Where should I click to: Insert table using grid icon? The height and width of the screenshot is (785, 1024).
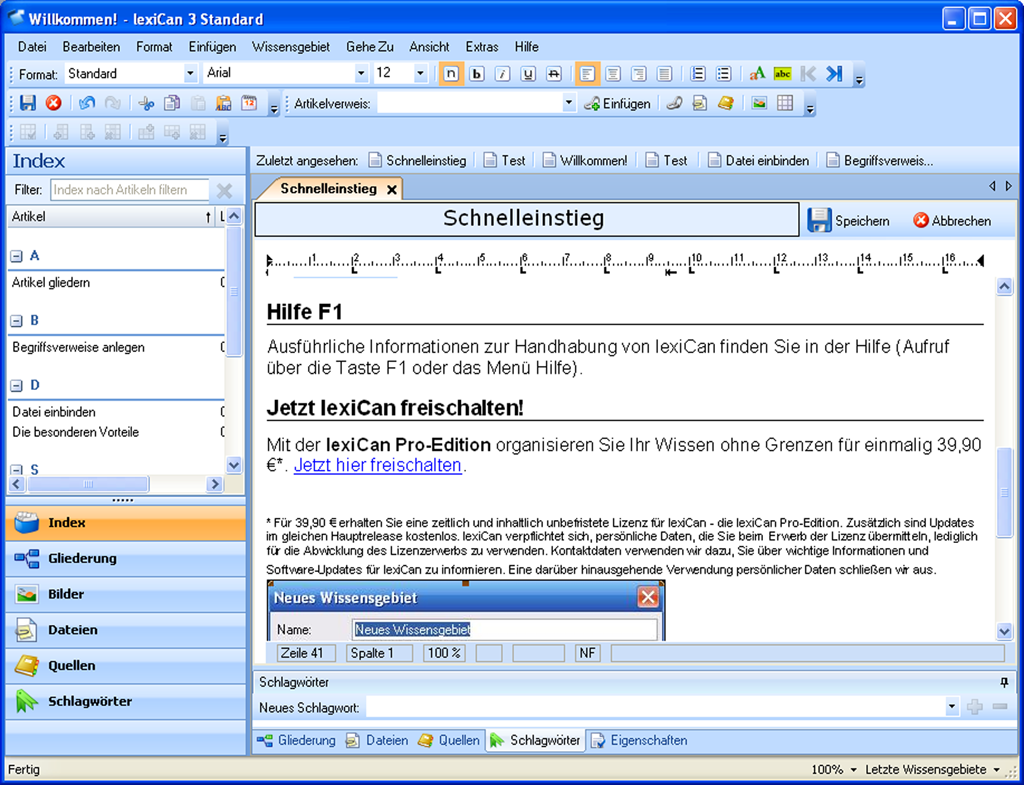click(x=785, y=103)
